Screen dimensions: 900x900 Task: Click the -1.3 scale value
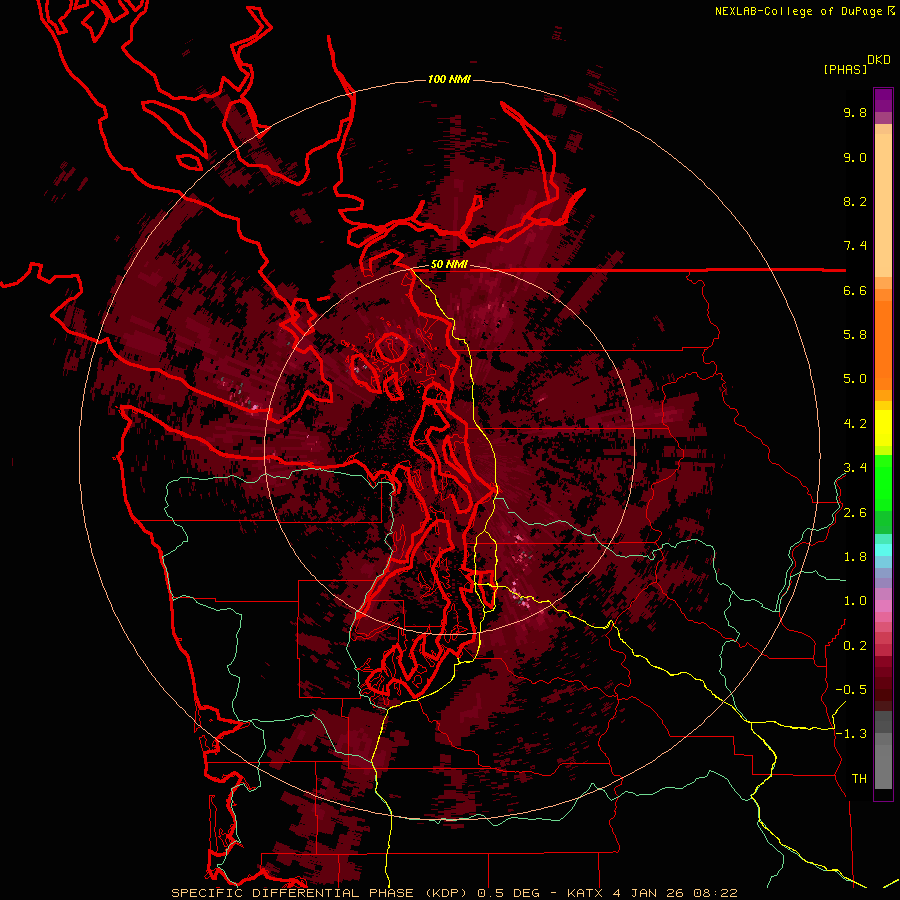[x=851, y=734]
